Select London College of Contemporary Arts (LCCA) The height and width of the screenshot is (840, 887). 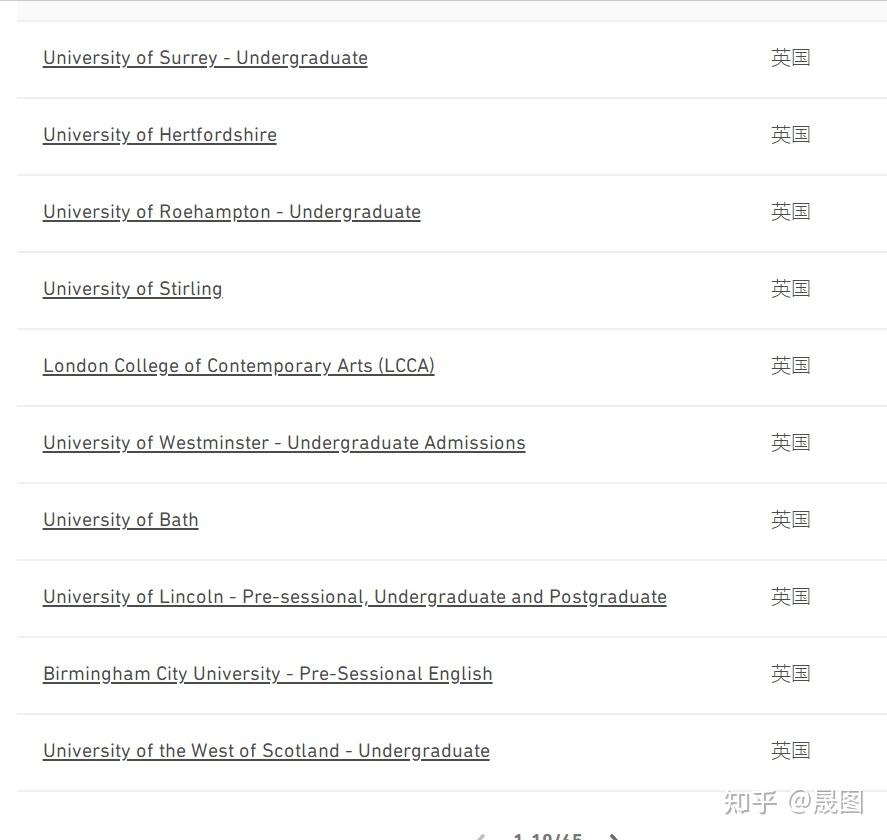(239, 366)
